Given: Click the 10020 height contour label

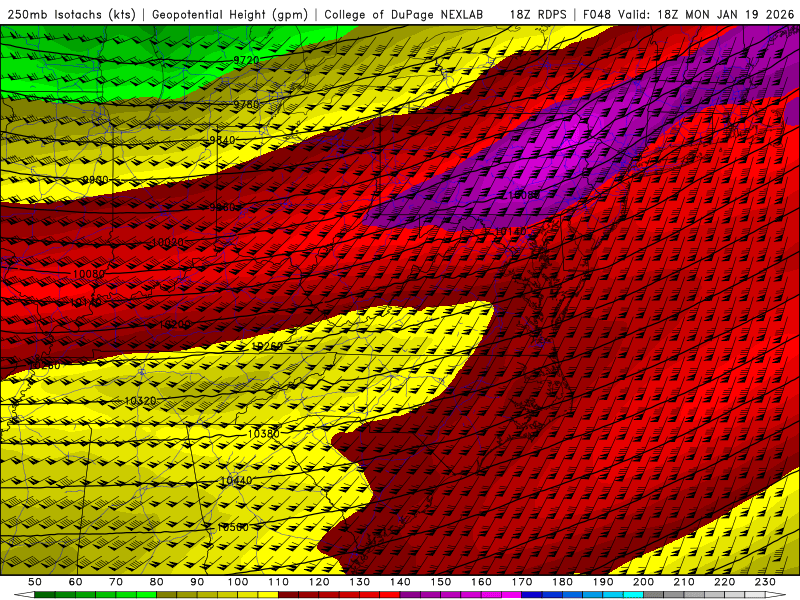Looking at the screenshot, I should (x=168, y=242).
